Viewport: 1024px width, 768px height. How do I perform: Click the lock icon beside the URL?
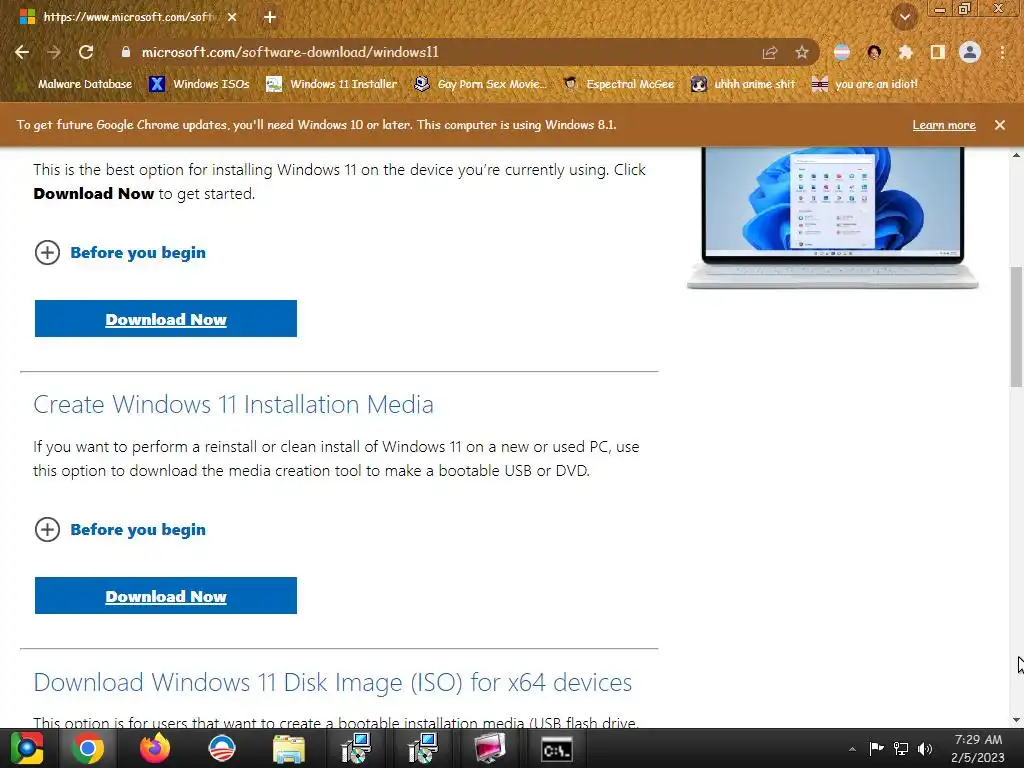pyautogui.click(x=126, y=52)
